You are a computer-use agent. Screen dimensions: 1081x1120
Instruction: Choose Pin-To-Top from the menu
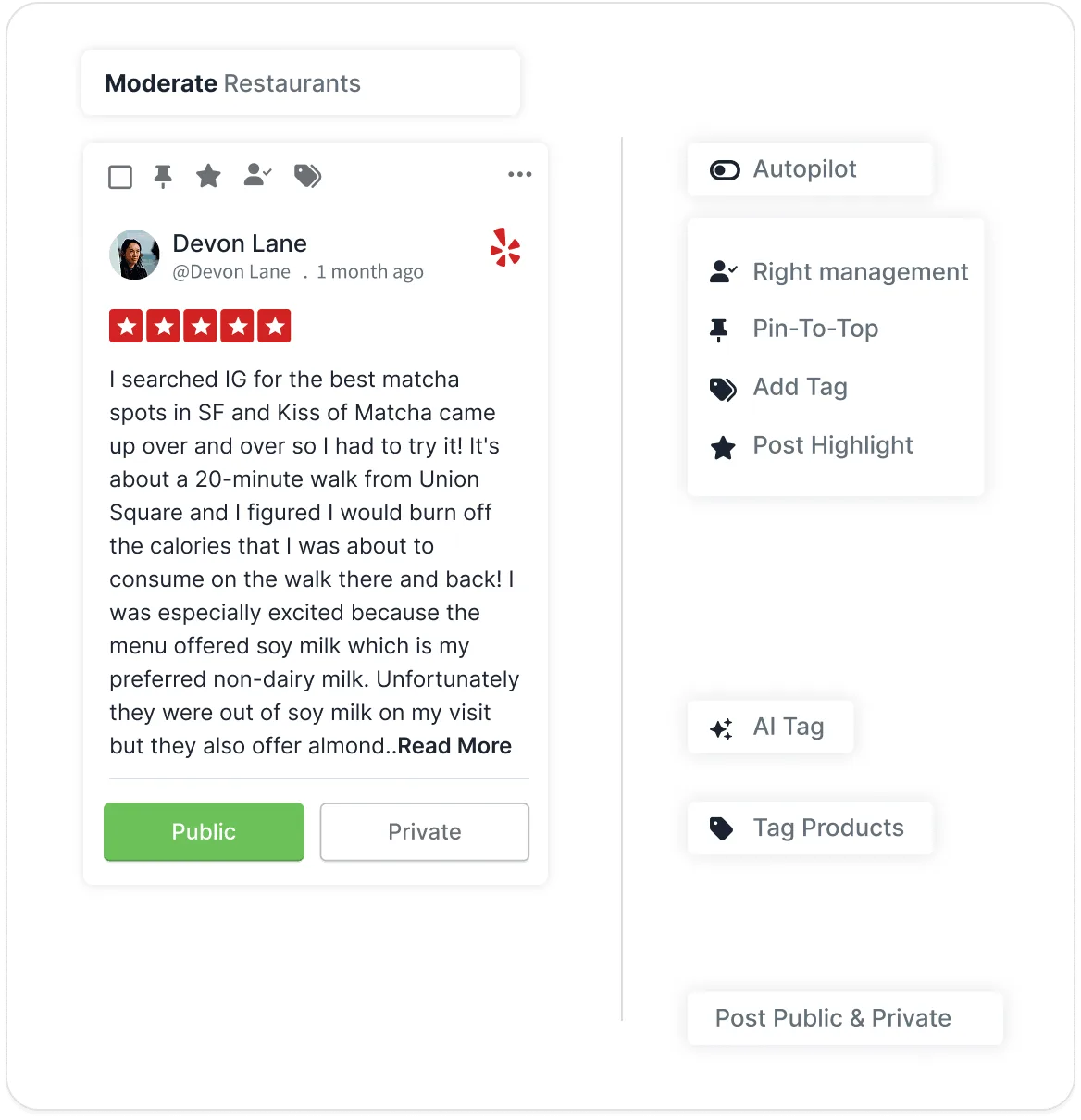pyautogui.click(x=794, y=329)
